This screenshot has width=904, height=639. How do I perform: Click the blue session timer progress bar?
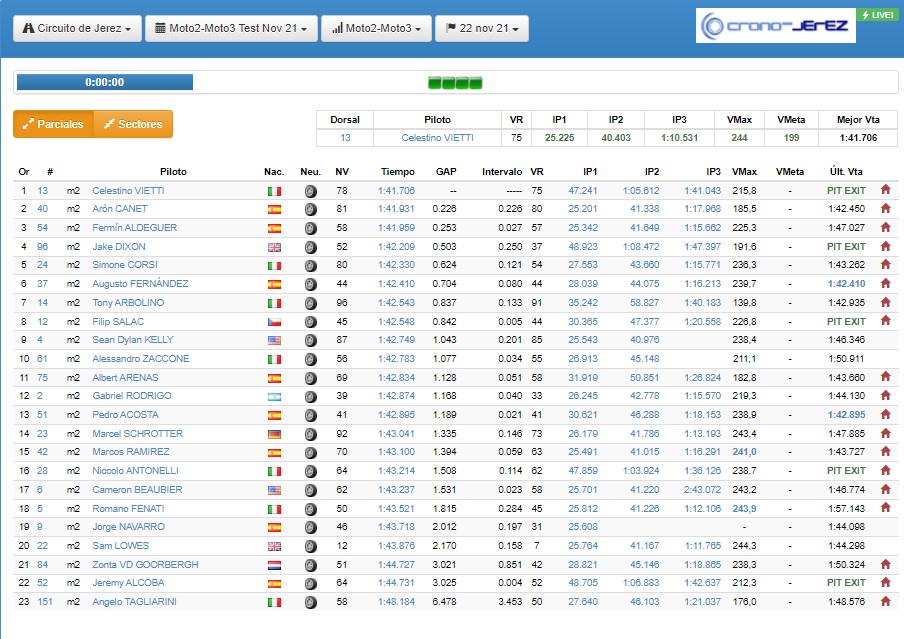(x=105, y=82)
